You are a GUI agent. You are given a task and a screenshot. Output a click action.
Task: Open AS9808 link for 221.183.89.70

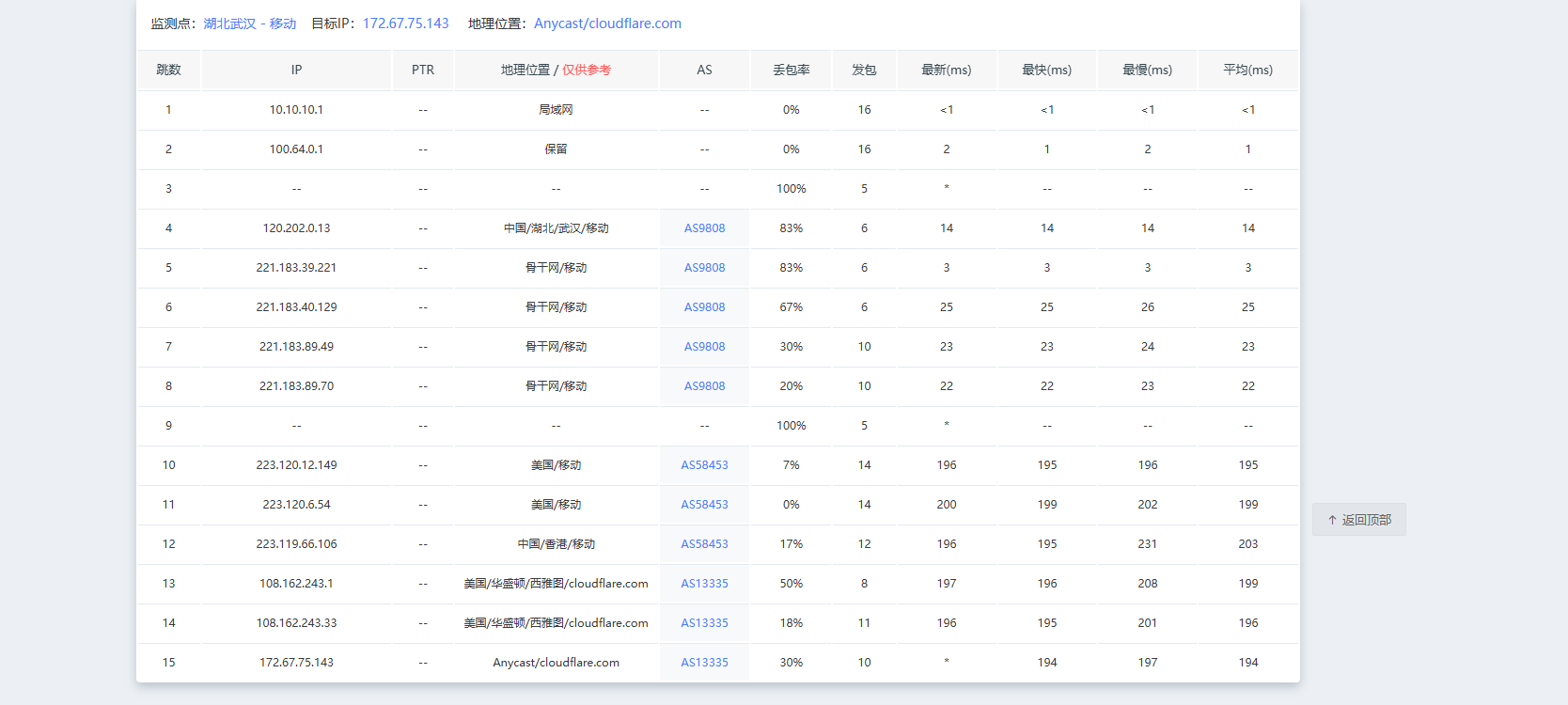(x=705, y=386)
